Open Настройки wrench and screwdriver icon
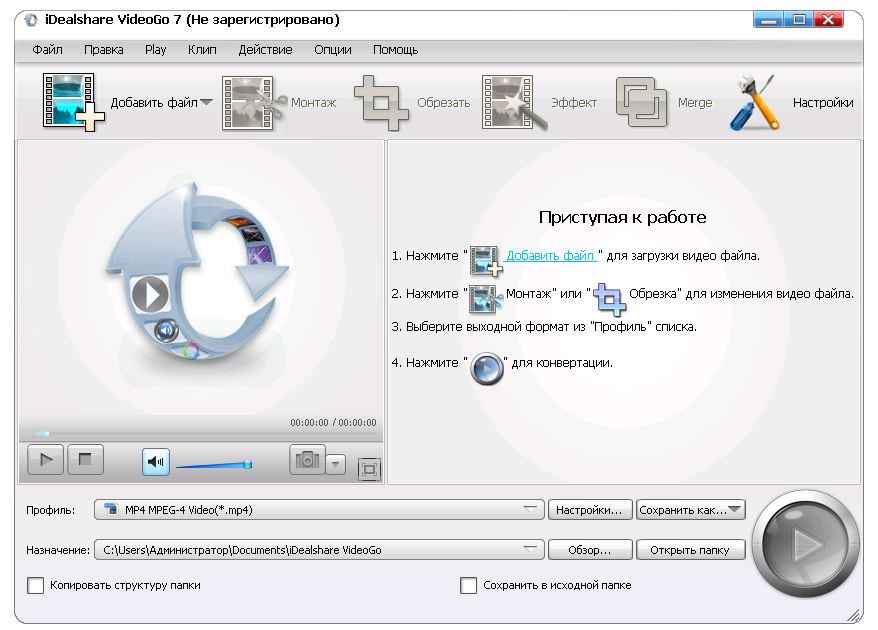This screenshot has height=630, width=878. pos(755,103)
